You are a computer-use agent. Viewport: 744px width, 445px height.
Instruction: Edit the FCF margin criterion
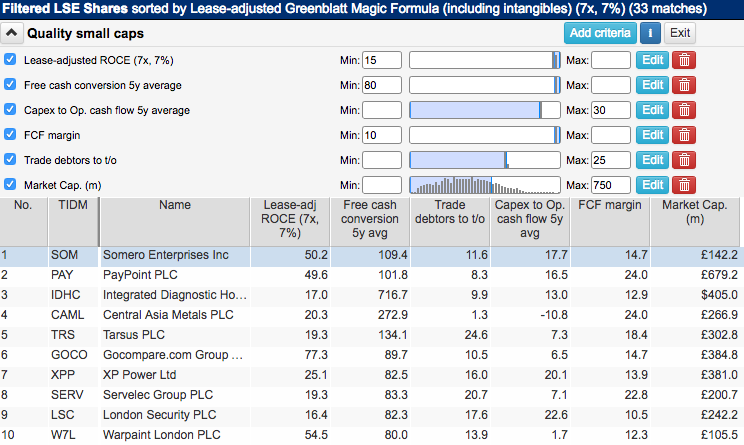[652, 135]
